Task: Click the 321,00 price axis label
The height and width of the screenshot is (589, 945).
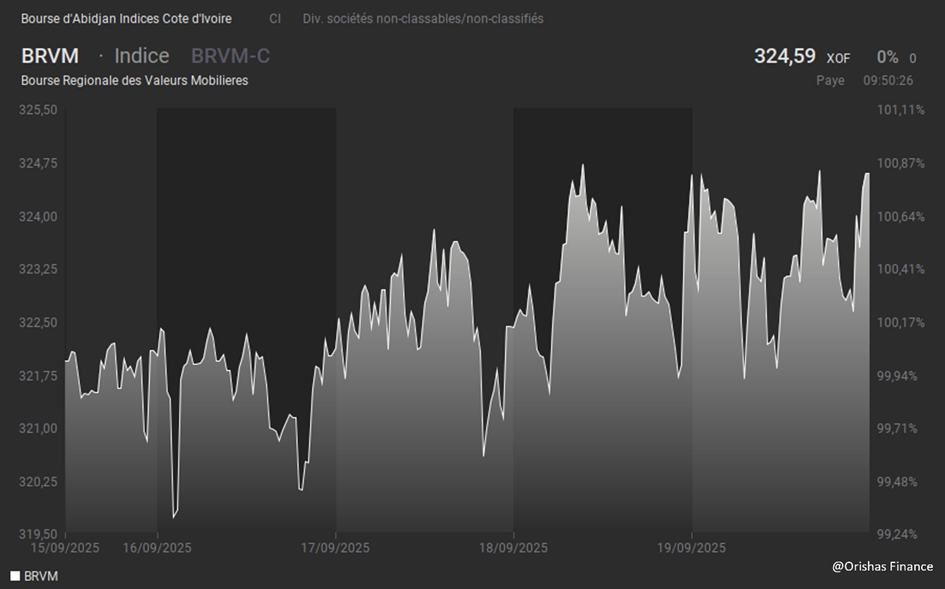Action: (38, 429)
